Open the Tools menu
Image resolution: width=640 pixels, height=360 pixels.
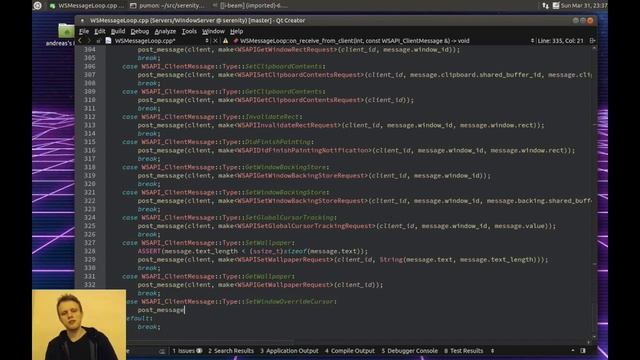(x=189, y=31)
